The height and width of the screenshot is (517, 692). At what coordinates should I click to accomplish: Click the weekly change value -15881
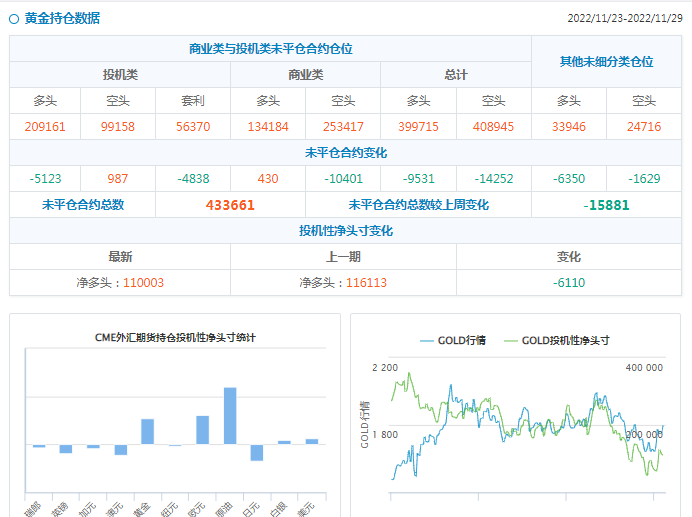click(x=606, y=205)
